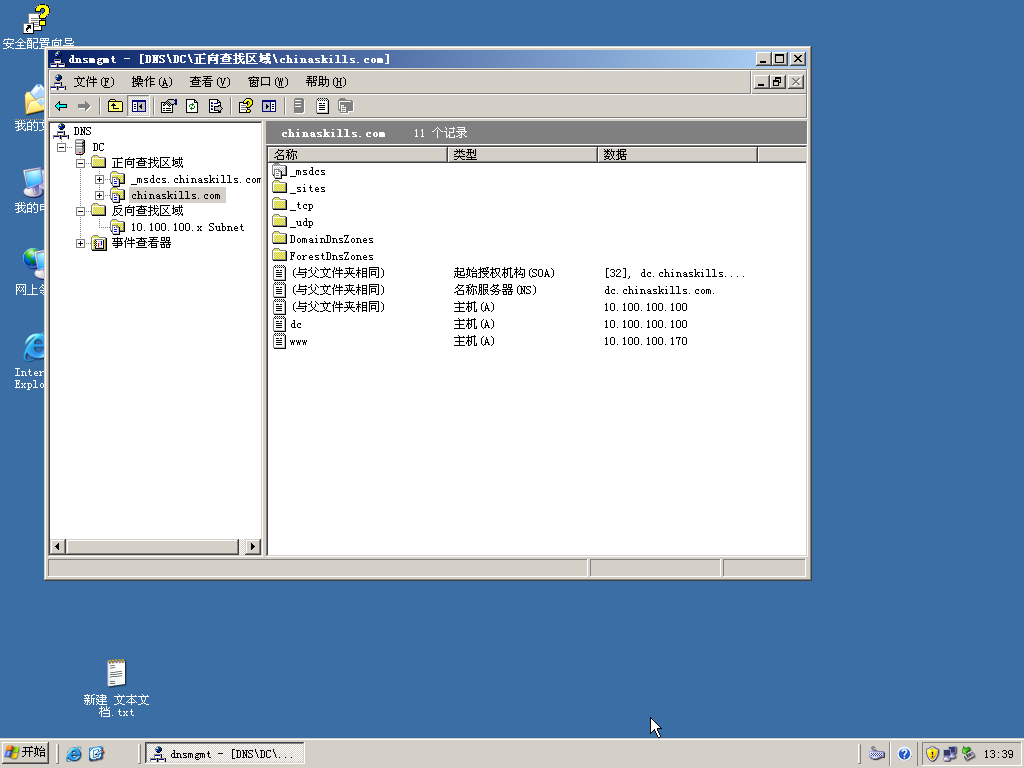
Task: Click the Forward arrow toolbar icon
Action: click(84, 106)
